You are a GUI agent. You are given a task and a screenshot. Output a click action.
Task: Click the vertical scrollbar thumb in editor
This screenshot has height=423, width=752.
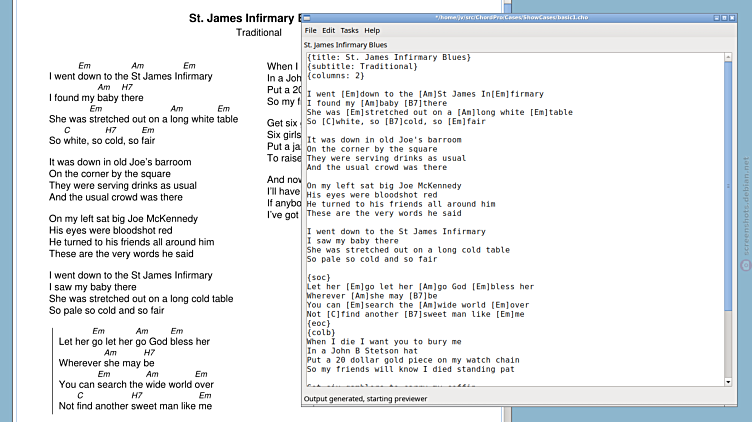coord(728,180)
